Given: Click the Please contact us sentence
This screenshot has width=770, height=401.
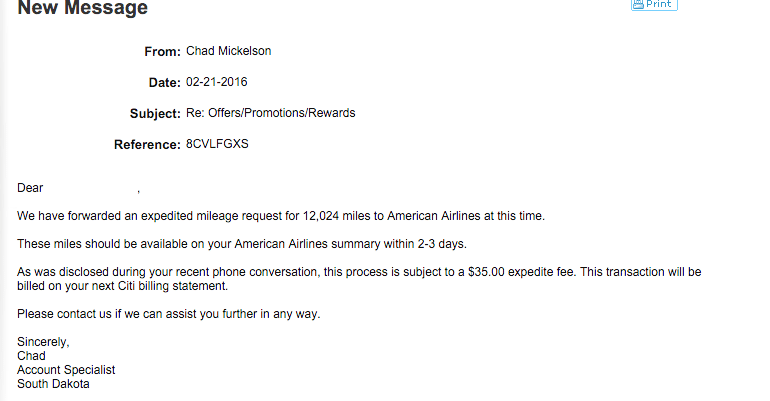Looking at the screenshot, I should click(x=168, y=314).
